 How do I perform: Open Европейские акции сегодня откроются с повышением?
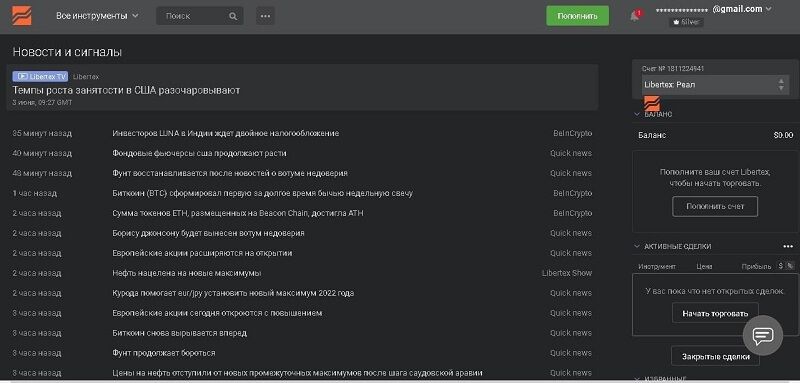pos(217,313)
